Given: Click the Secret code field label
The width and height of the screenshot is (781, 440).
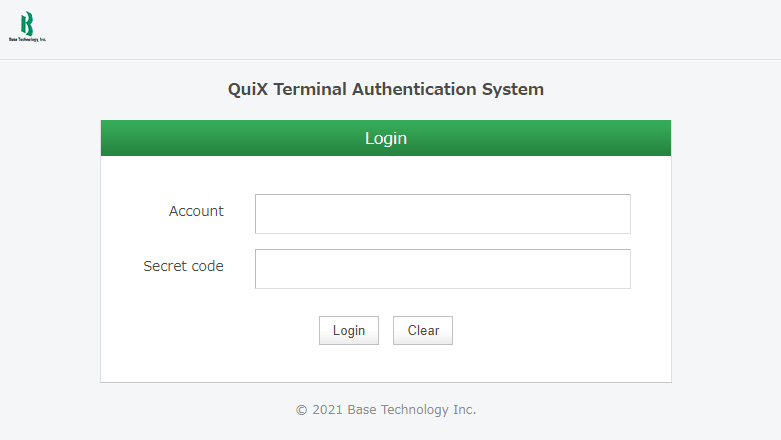Looking at the screenshot, I should tap(183, 266).
